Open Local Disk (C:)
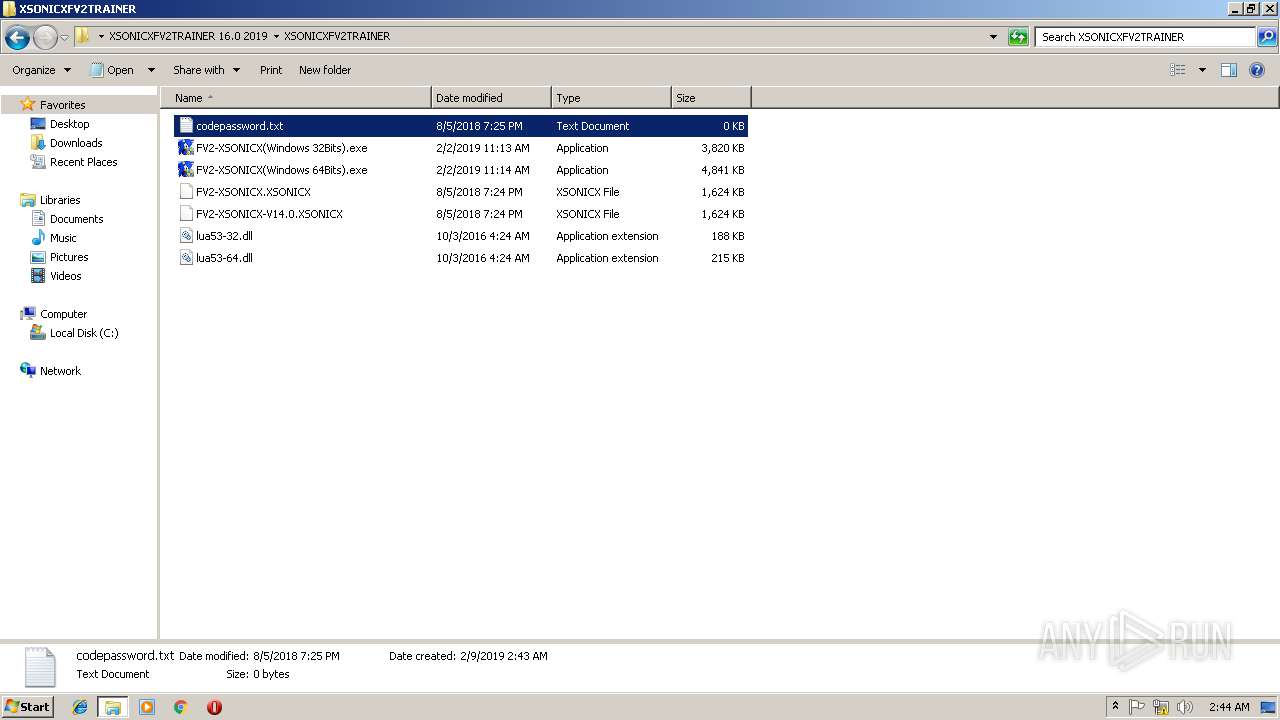Viewport: 1280px width, 720px height. point(84,333)
